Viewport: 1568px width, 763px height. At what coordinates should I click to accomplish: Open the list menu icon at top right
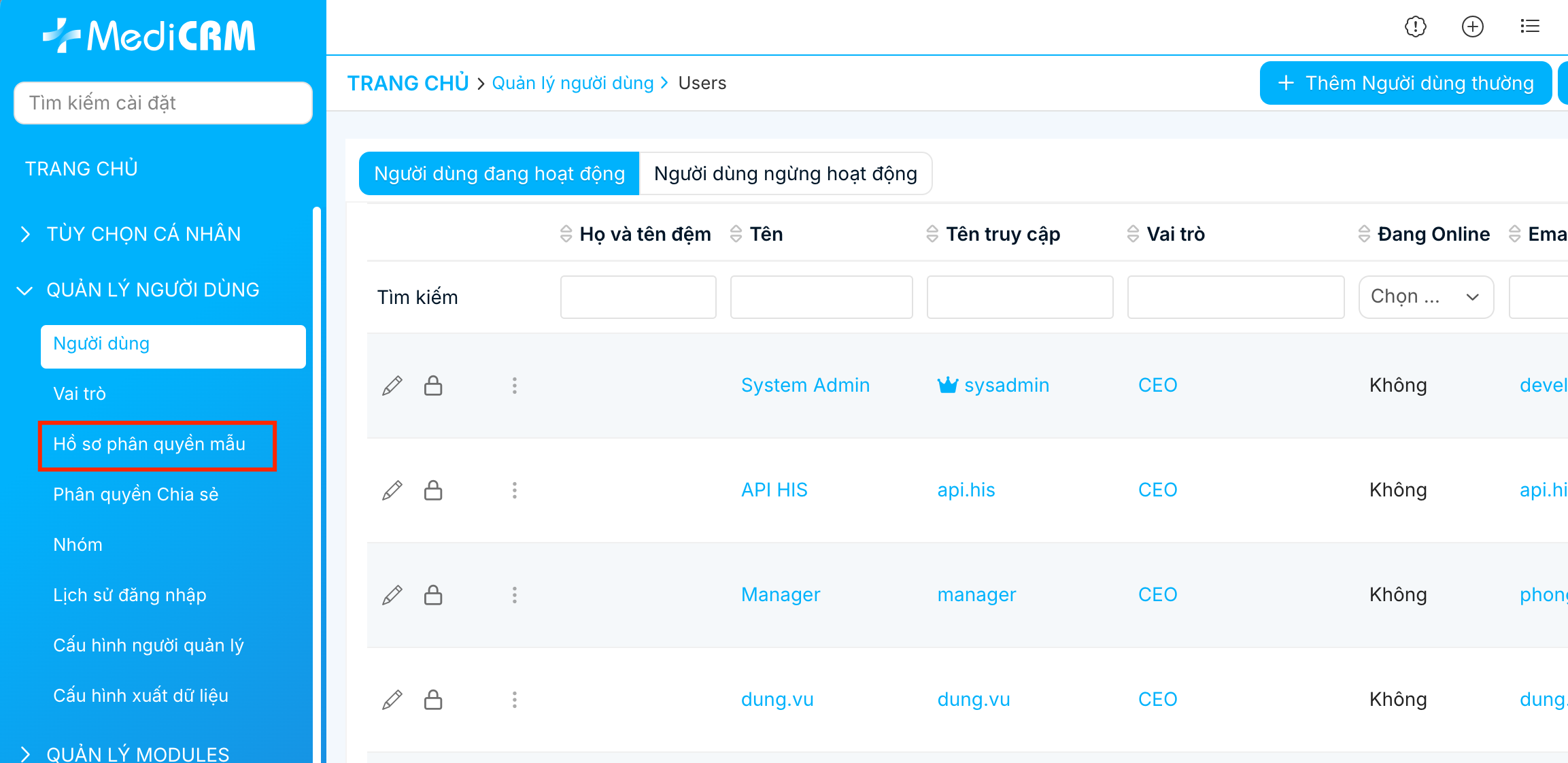1529,27
